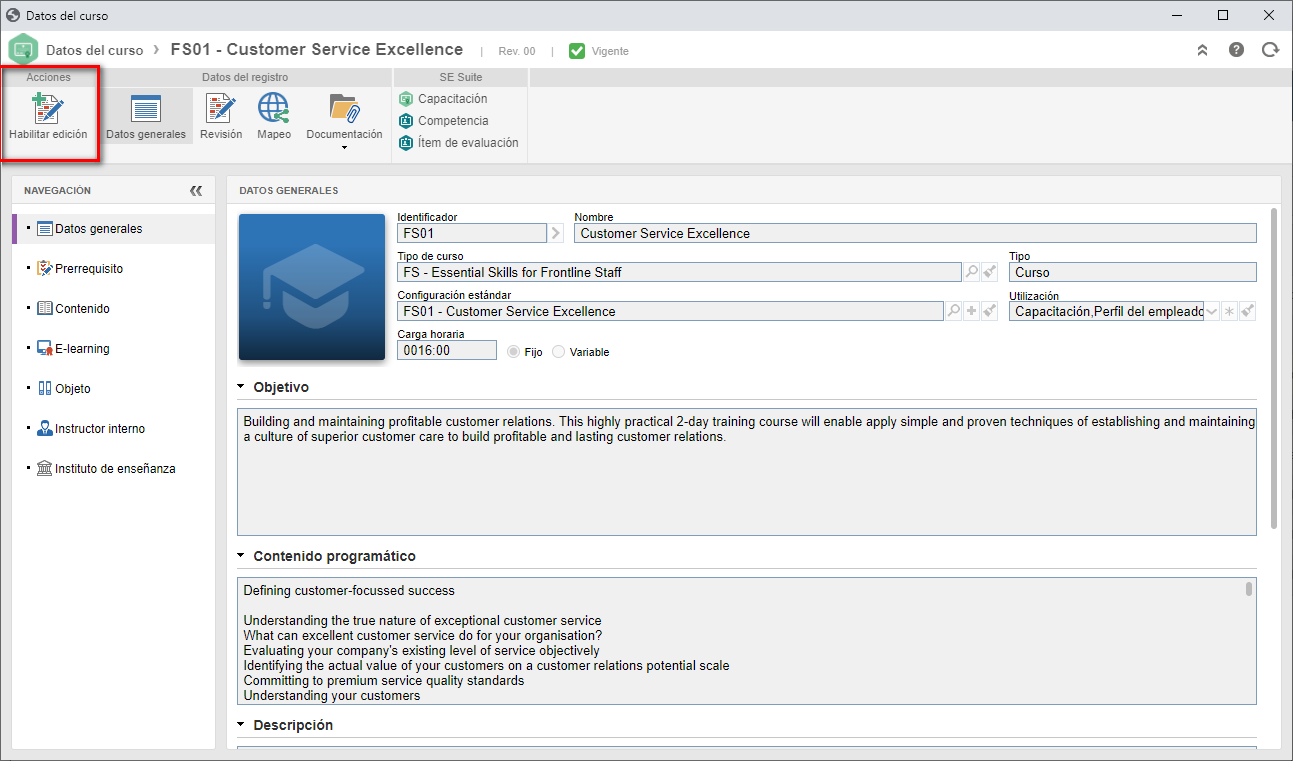The width and height of the screenshot is (1293, 761).
Task: Collapse the Objetivo section
Action: pyautogui.click(x=241, y=387)
